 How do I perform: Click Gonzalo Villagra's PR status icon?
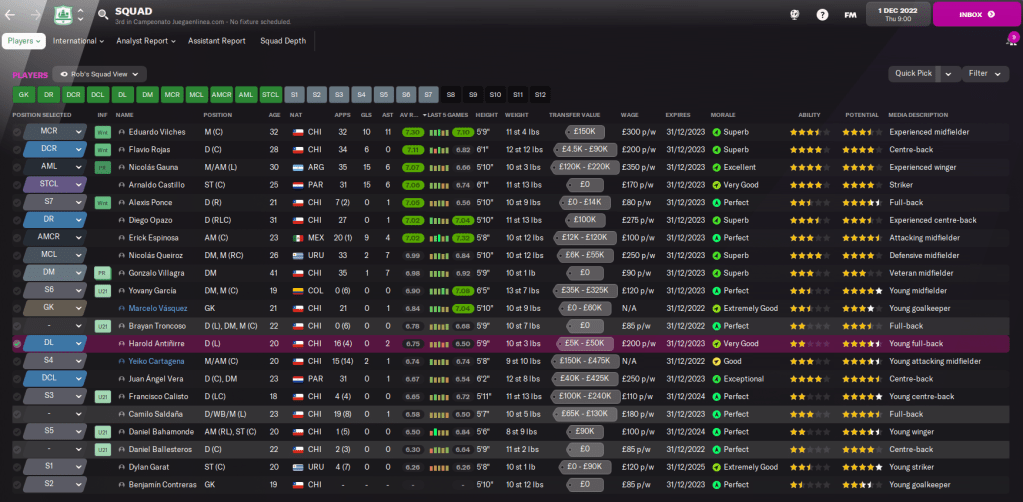tap(101, 272)
